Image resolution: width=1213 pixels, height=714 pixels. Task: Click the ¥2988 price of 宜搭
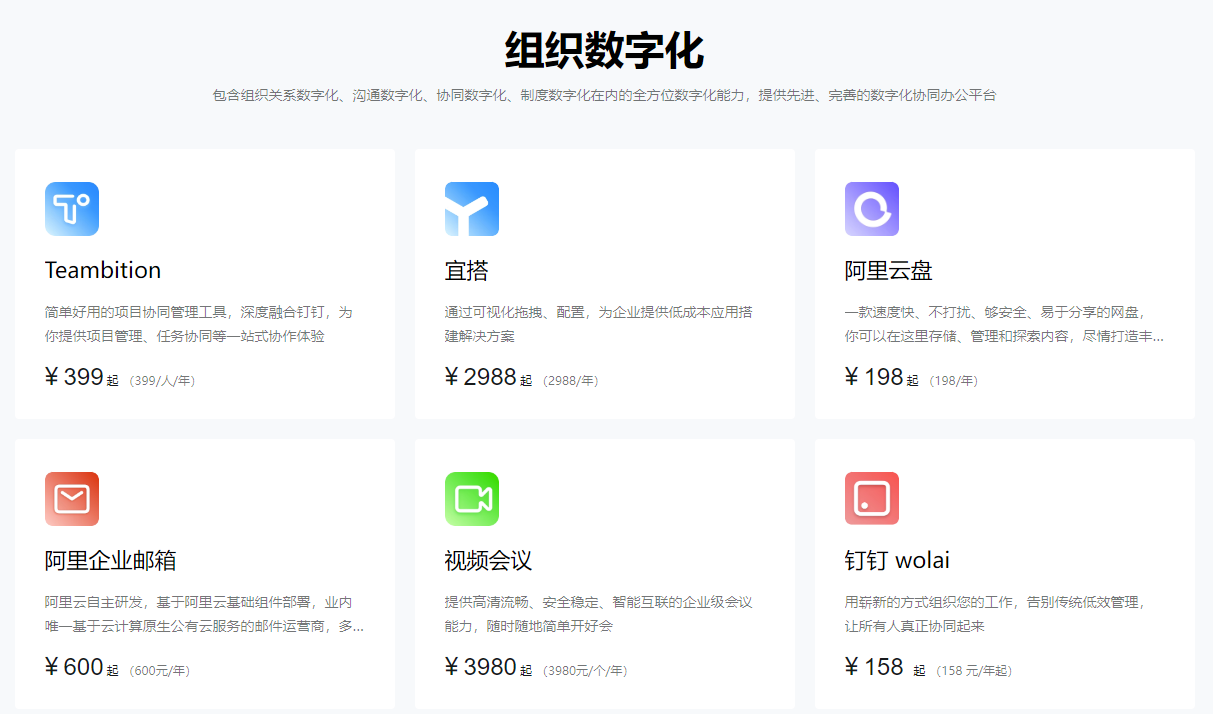click(x=483, y=377)
